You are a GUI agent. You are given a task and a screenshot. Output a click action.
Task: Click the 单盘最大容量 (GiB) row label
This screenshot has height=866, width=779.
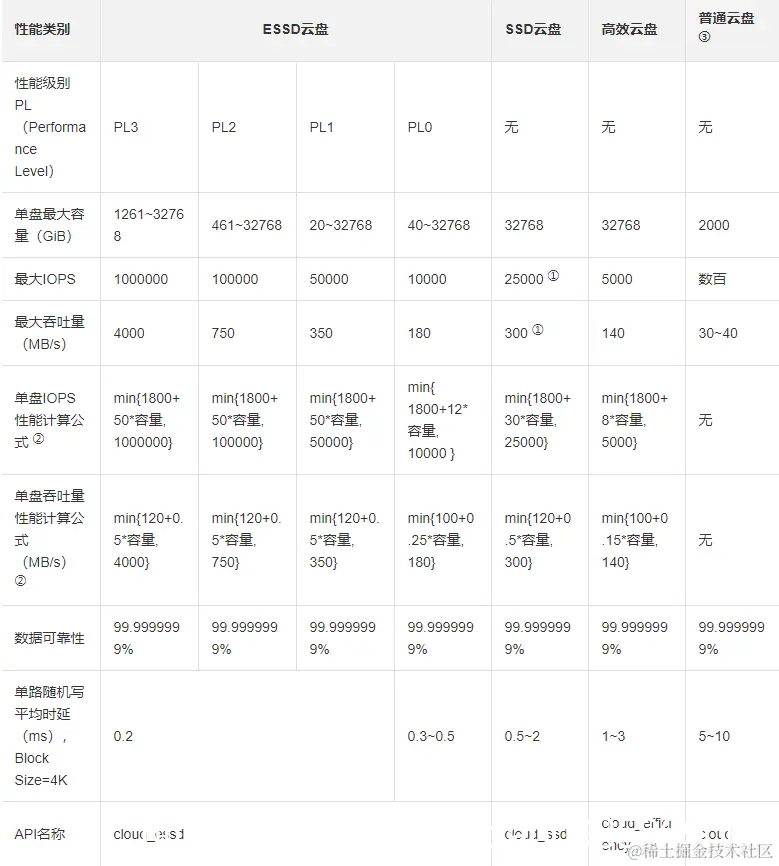(x=50, y=225)
